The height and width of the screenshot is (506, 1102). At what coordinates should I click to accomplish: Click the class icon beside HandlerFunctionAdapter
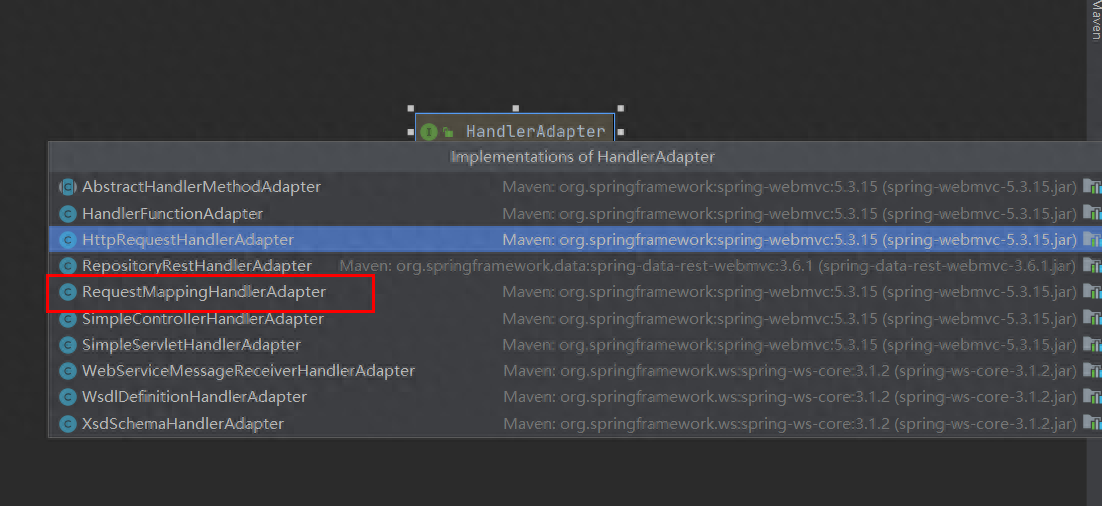(x=67, y=214)
